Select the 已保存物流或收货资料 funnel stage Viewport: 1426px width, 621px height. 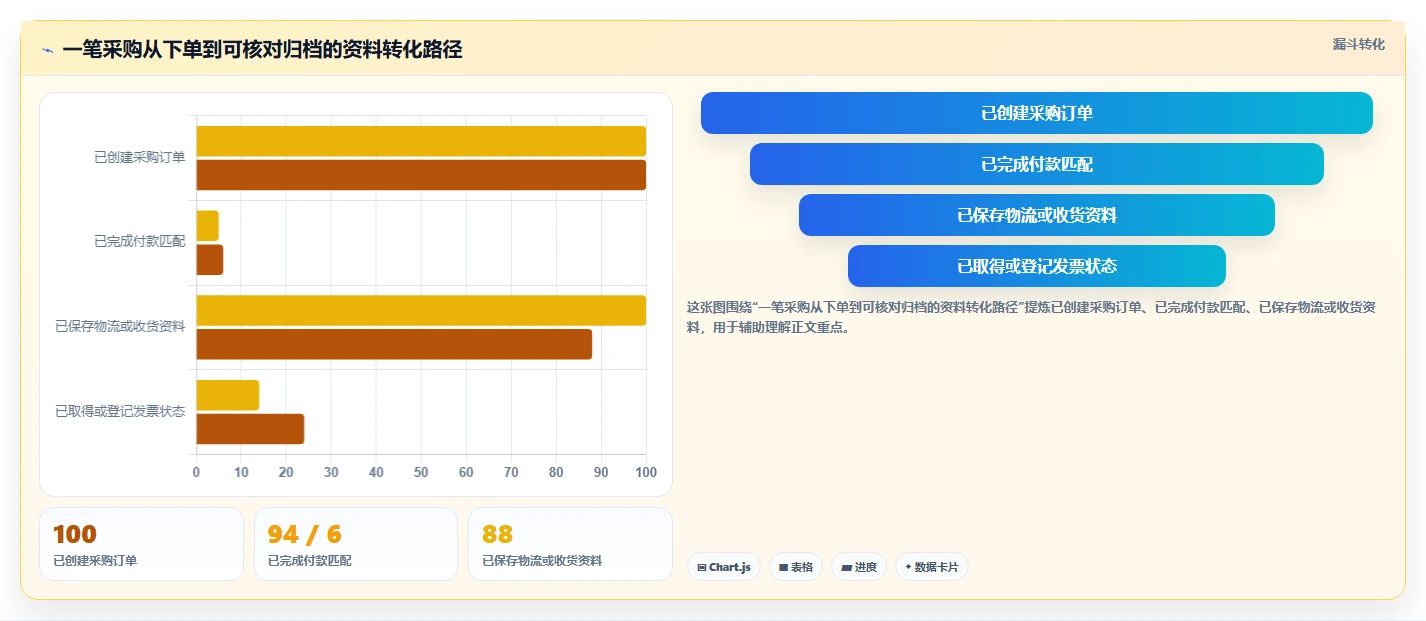tap(1037, 215)
